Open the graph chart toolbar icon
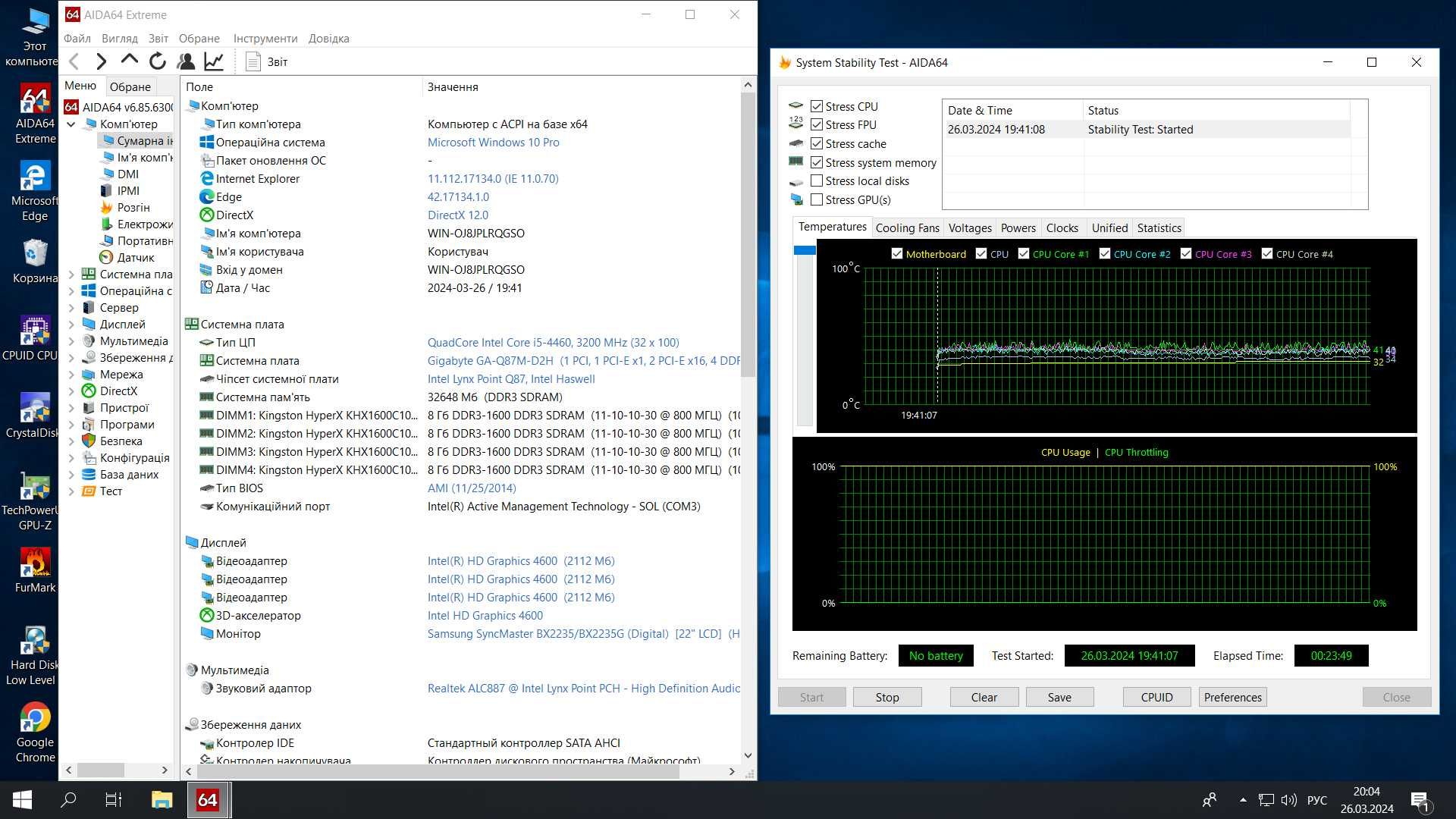The width and height of the screenshot is (1456, 819). point(214,61)
